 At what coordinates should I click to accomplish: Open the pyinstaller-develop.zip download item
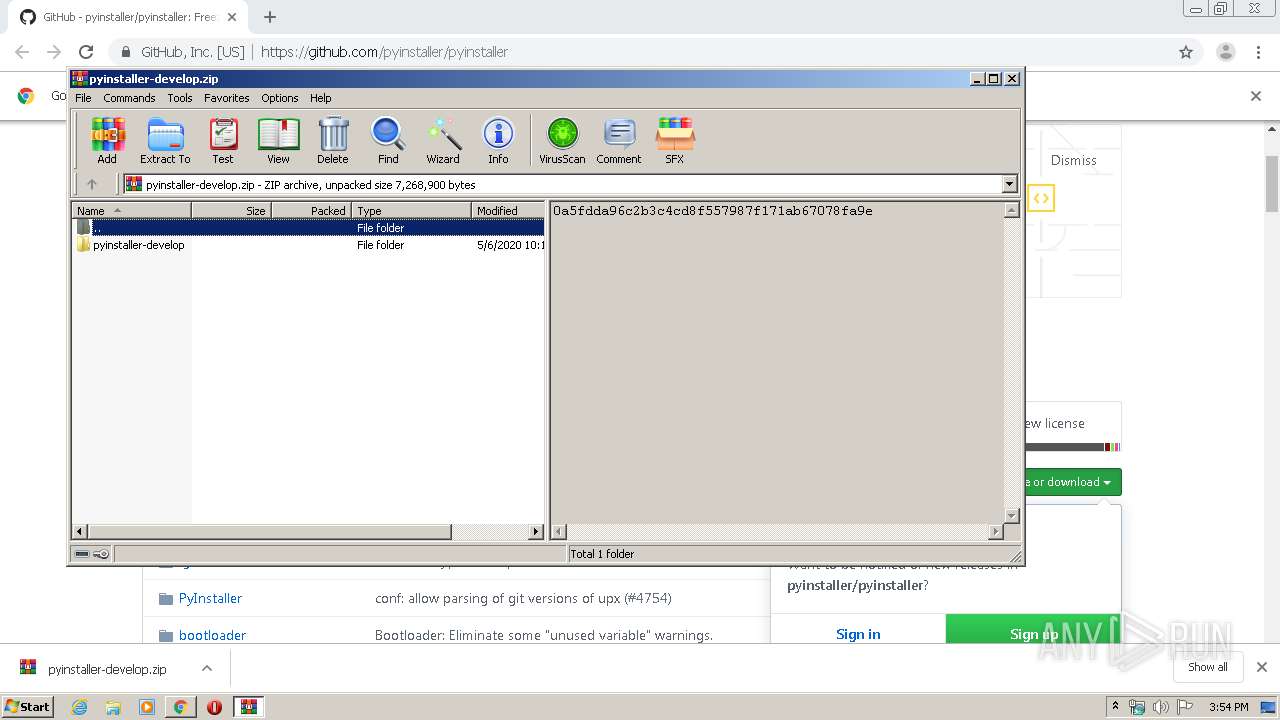coord(107,669)
